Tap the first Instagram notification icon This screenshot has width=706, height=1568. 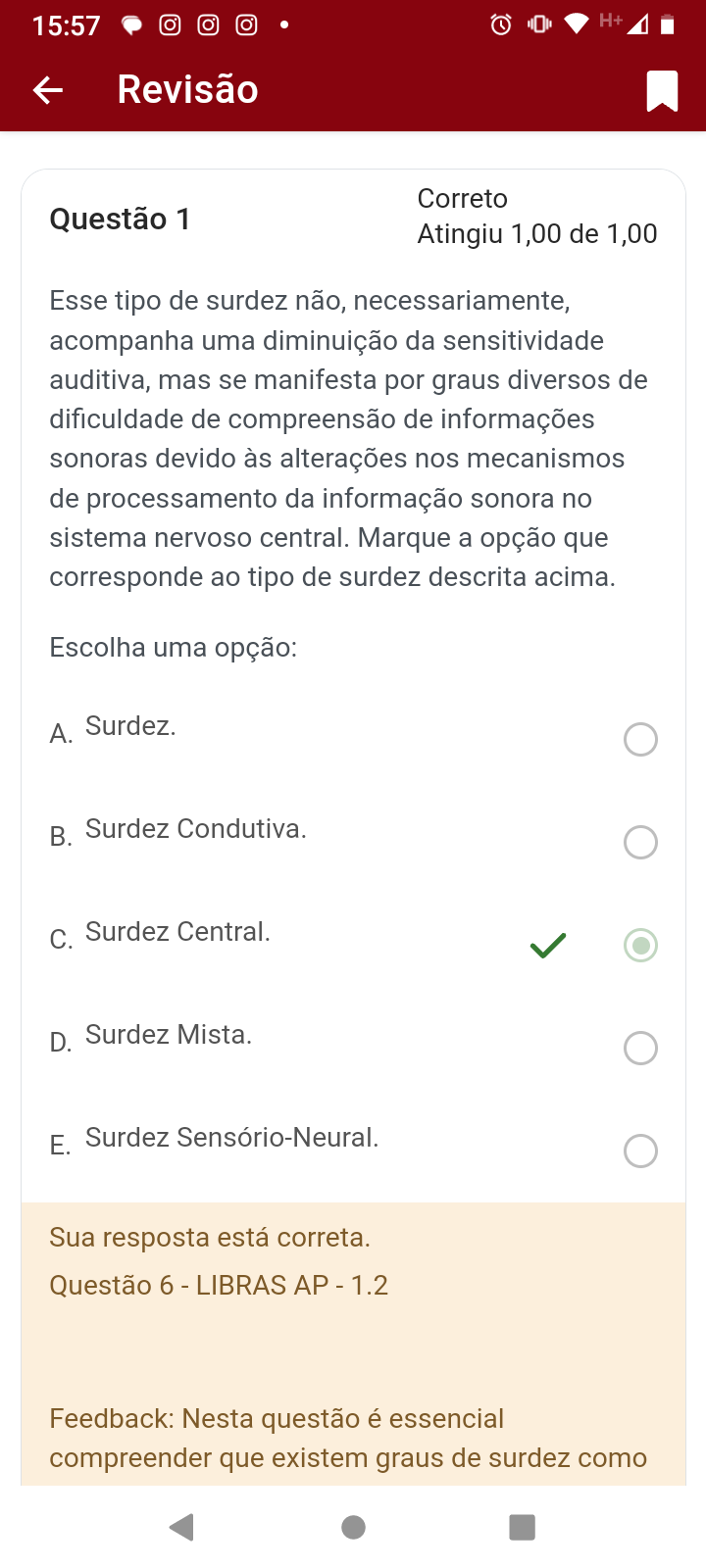coord(171,24)
